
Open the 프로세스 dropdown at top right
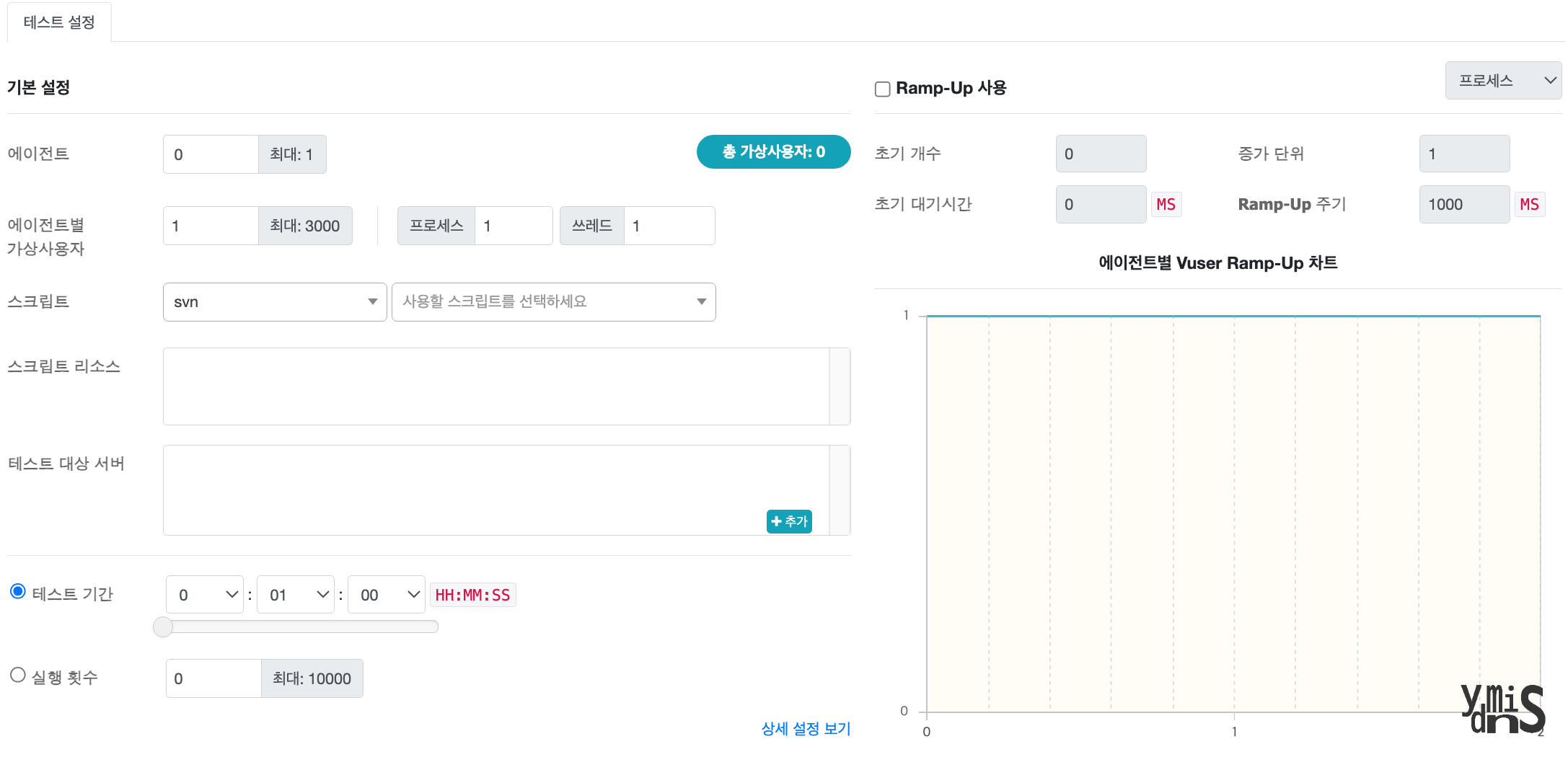pyautogui.click(x=1502, y=80)
